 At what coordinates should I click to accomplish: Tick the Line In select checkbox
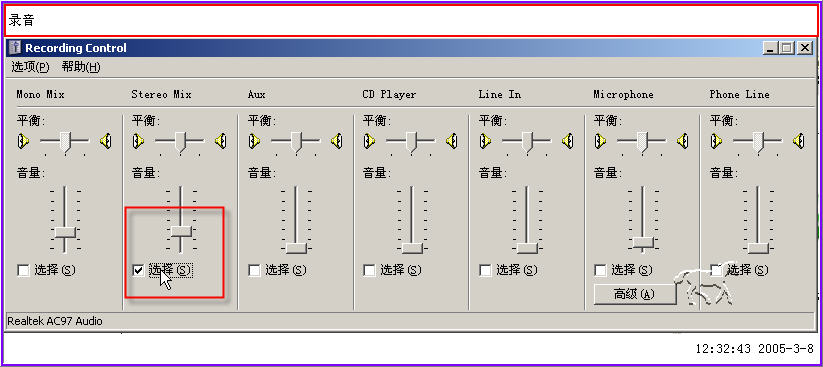(485, 270)
